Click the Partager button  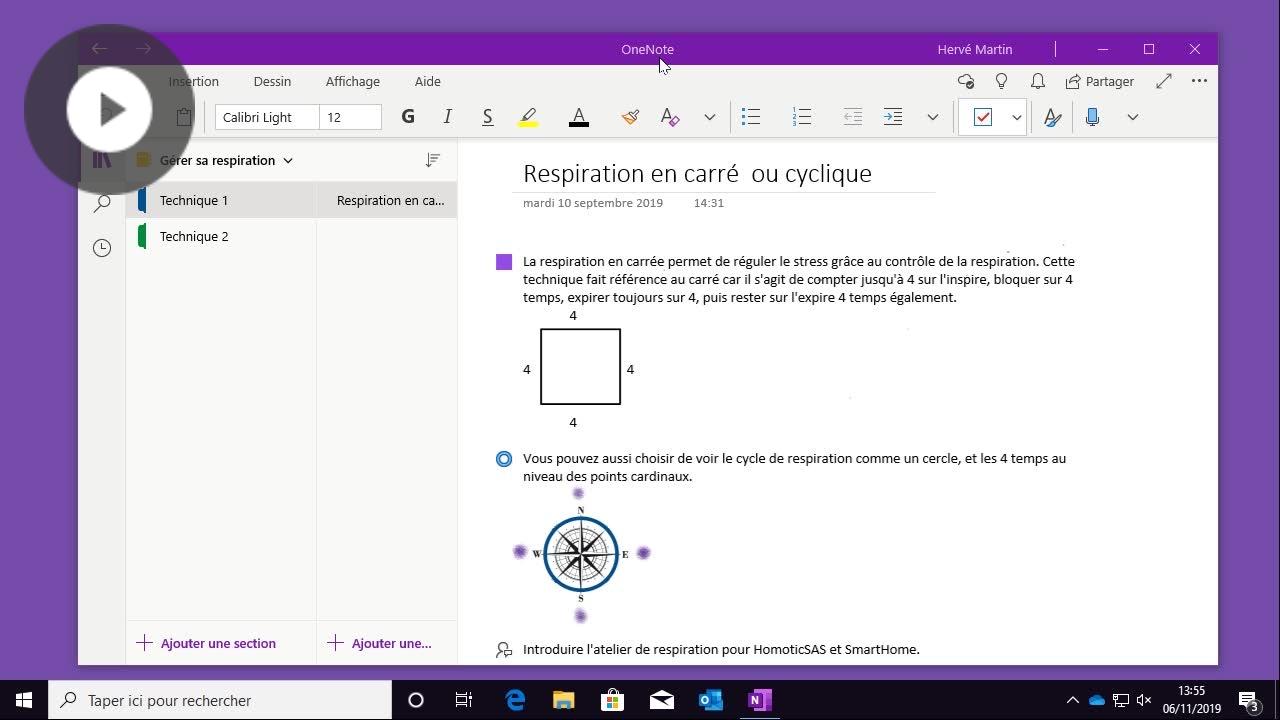click(1100, 81)
